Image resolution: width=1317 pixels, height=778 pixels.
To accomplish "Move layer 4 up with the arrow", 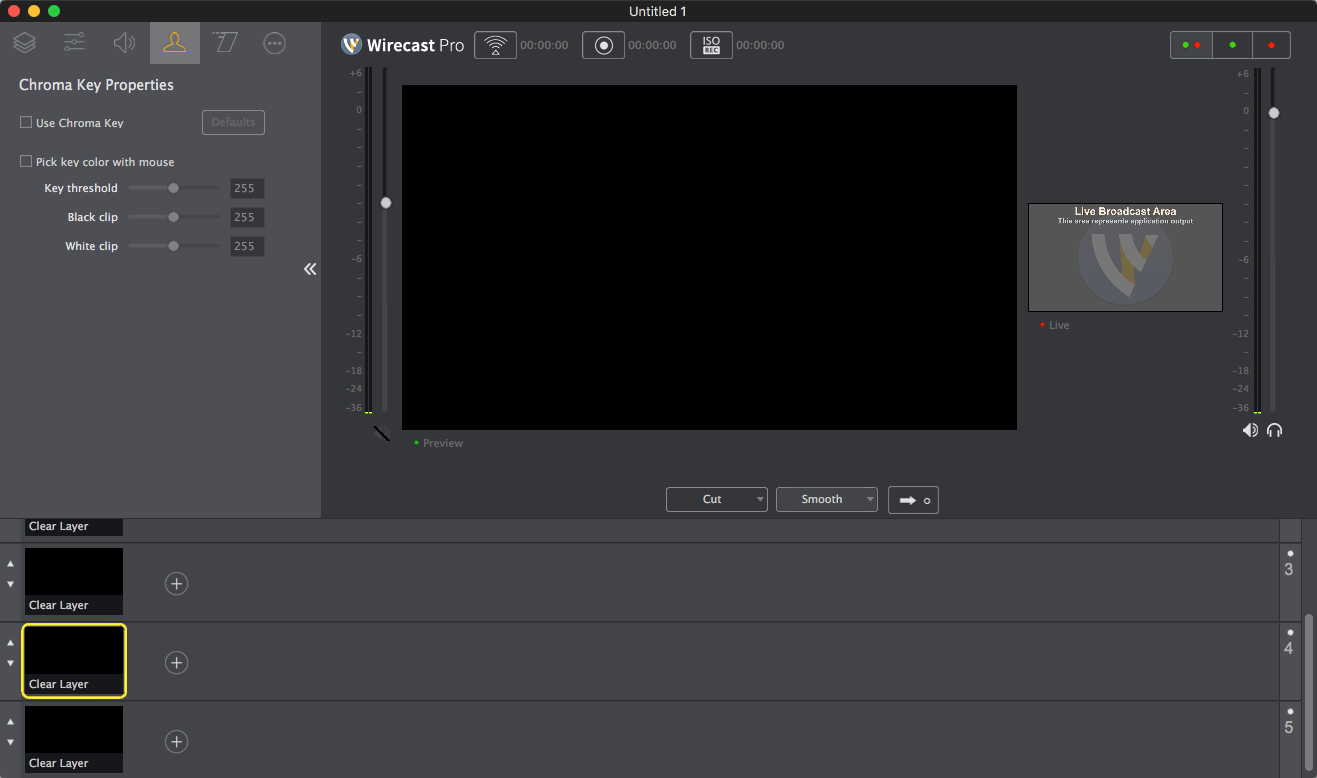I will (11, 642).
